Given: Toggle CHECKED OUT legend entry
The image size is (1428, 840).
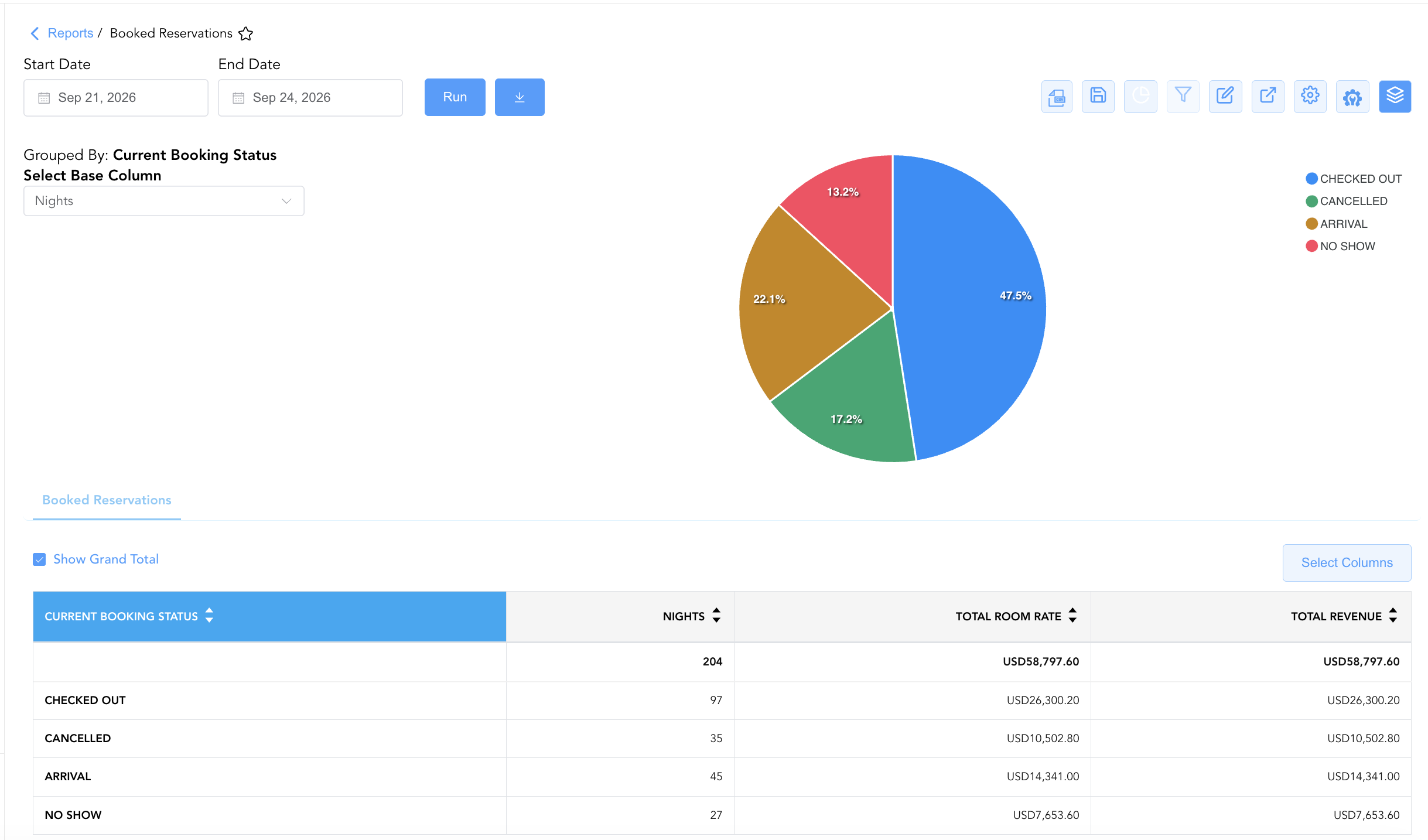Looking at the screenshot, I should [1354, 179].
